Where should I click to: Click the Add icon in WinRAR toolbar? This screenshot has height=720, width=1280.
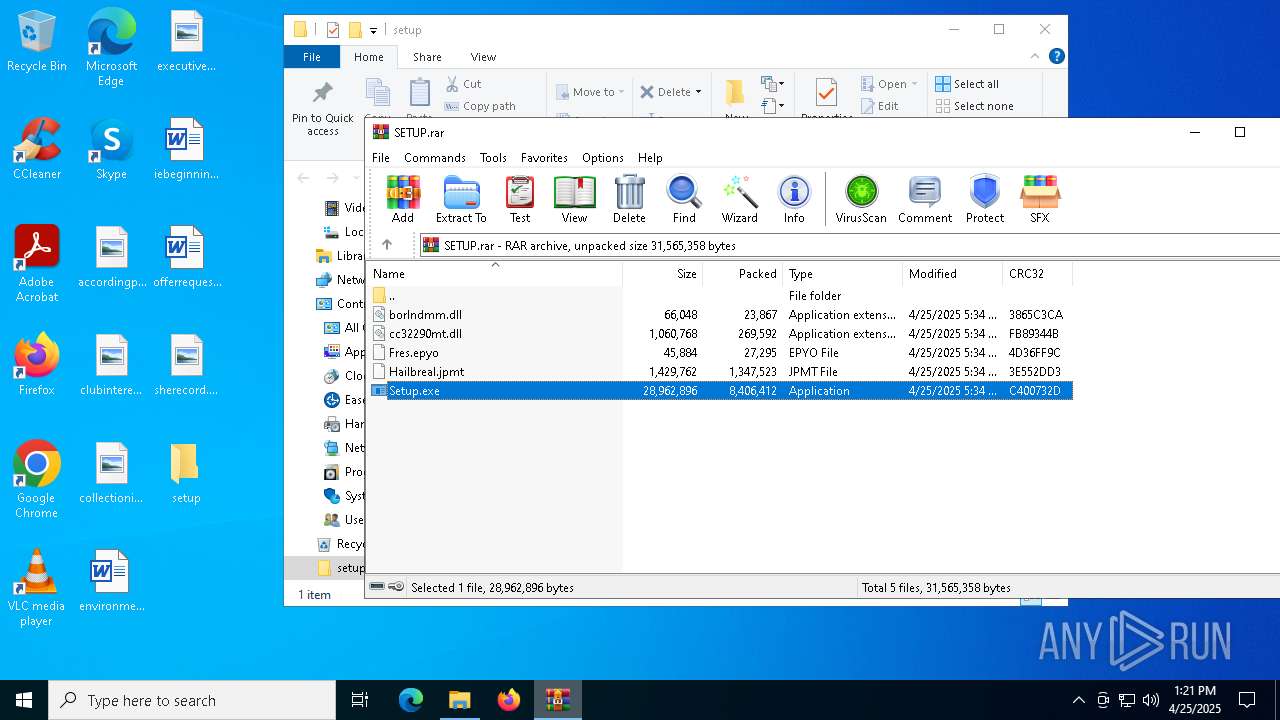click(403, 199)
